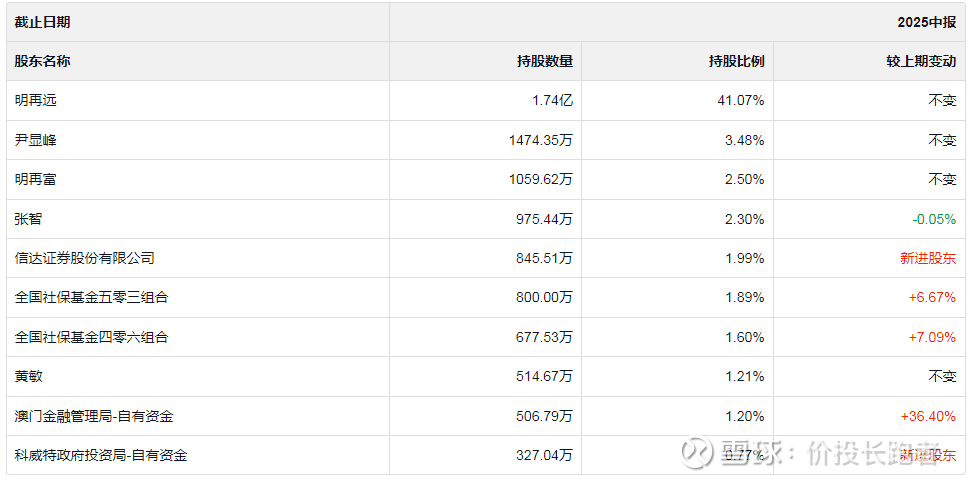
Task: Click the 较上期变动 column header
Action: click(921, 61)
